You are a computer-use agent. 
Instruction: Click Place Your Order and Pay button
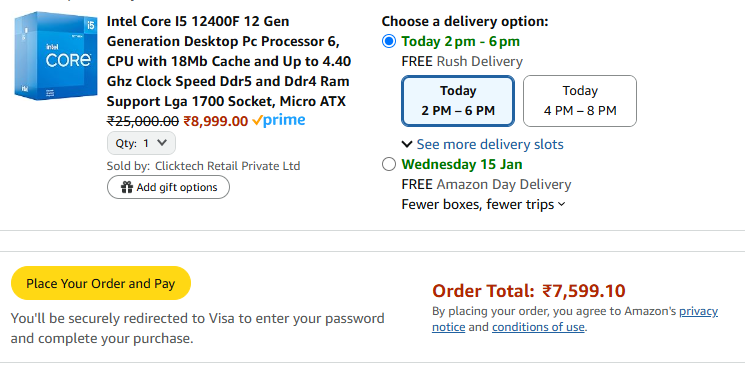tap(101, 284)
